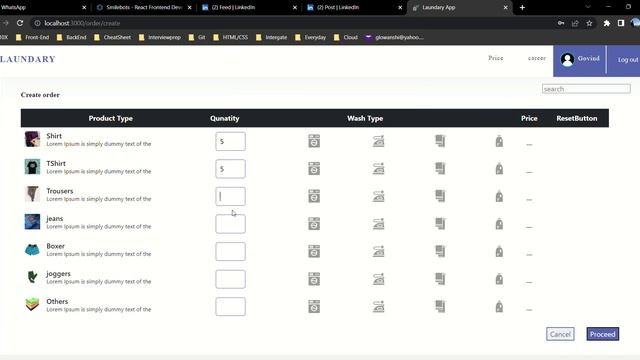Pick bleach bottle icon for TShirt
The height and width of the screenshot is (360, 640).
click(499, 169)
